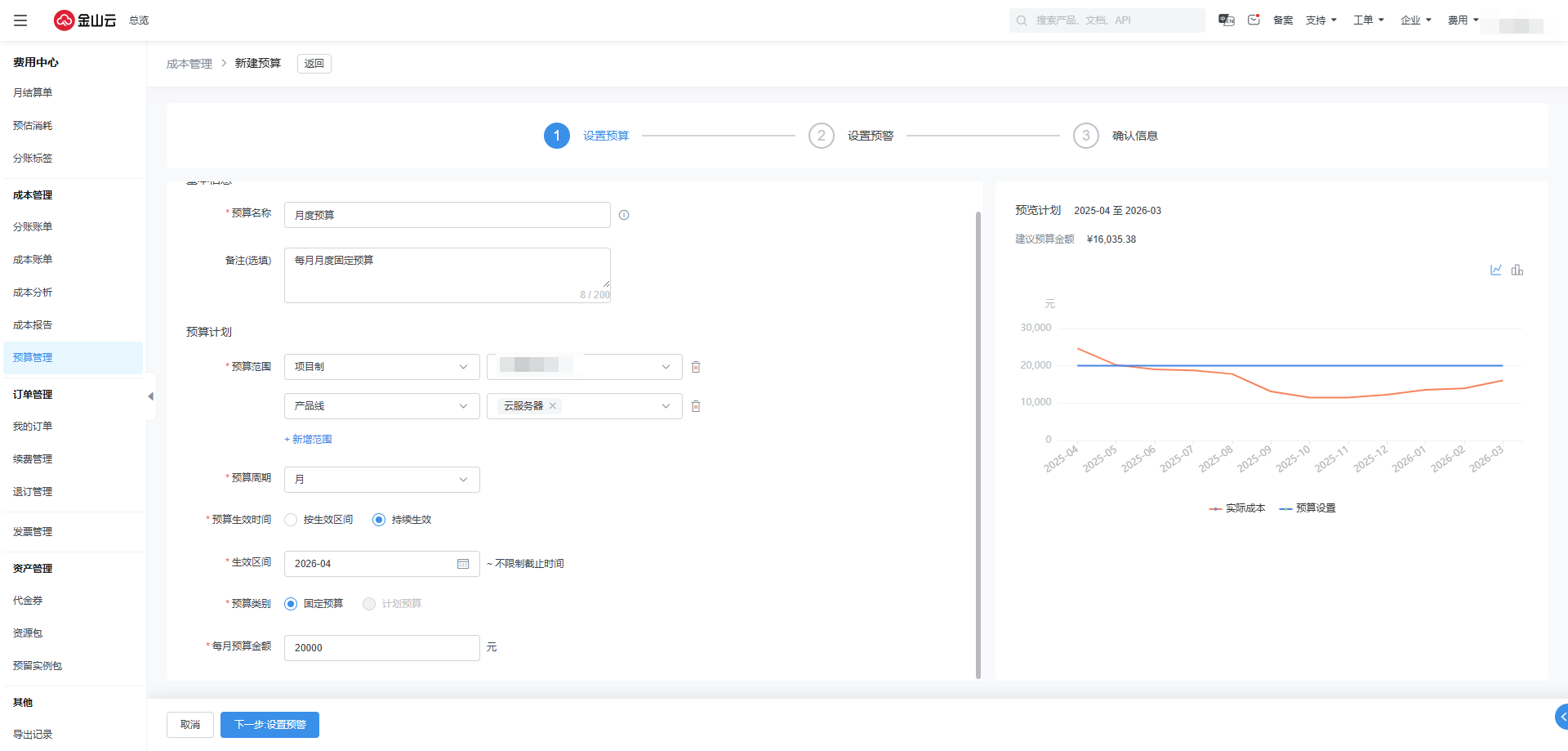Open the message notifications icon

coord(1254,20)
